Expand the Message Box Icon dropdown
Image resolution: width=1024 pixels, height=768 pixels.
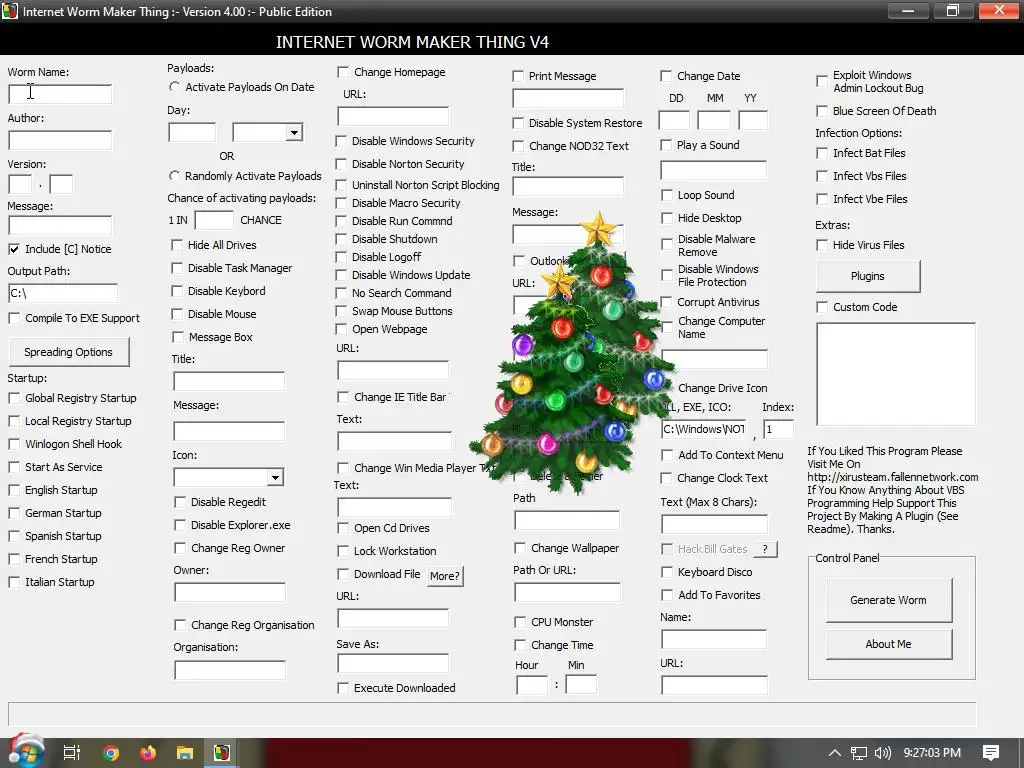click(276, 477)
